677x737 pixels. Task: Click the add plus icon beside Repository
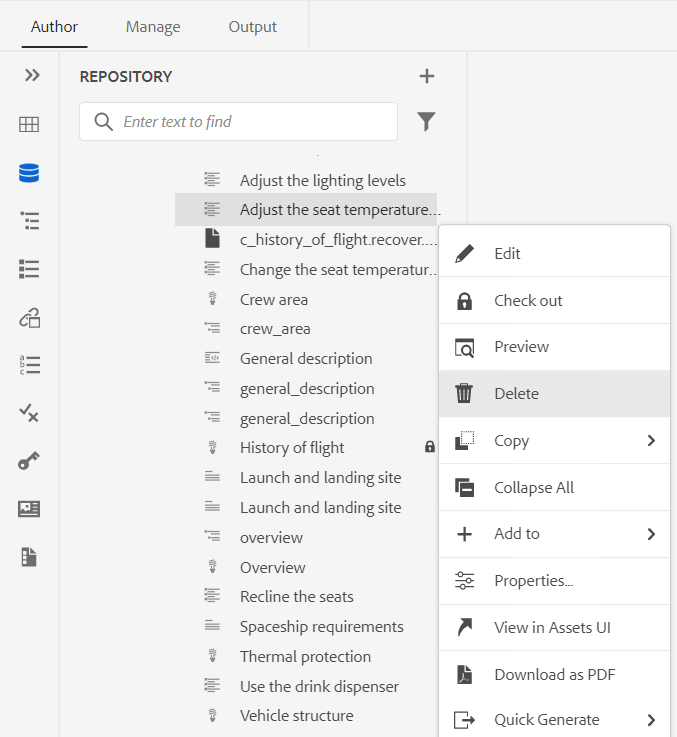tap(426, 76)
